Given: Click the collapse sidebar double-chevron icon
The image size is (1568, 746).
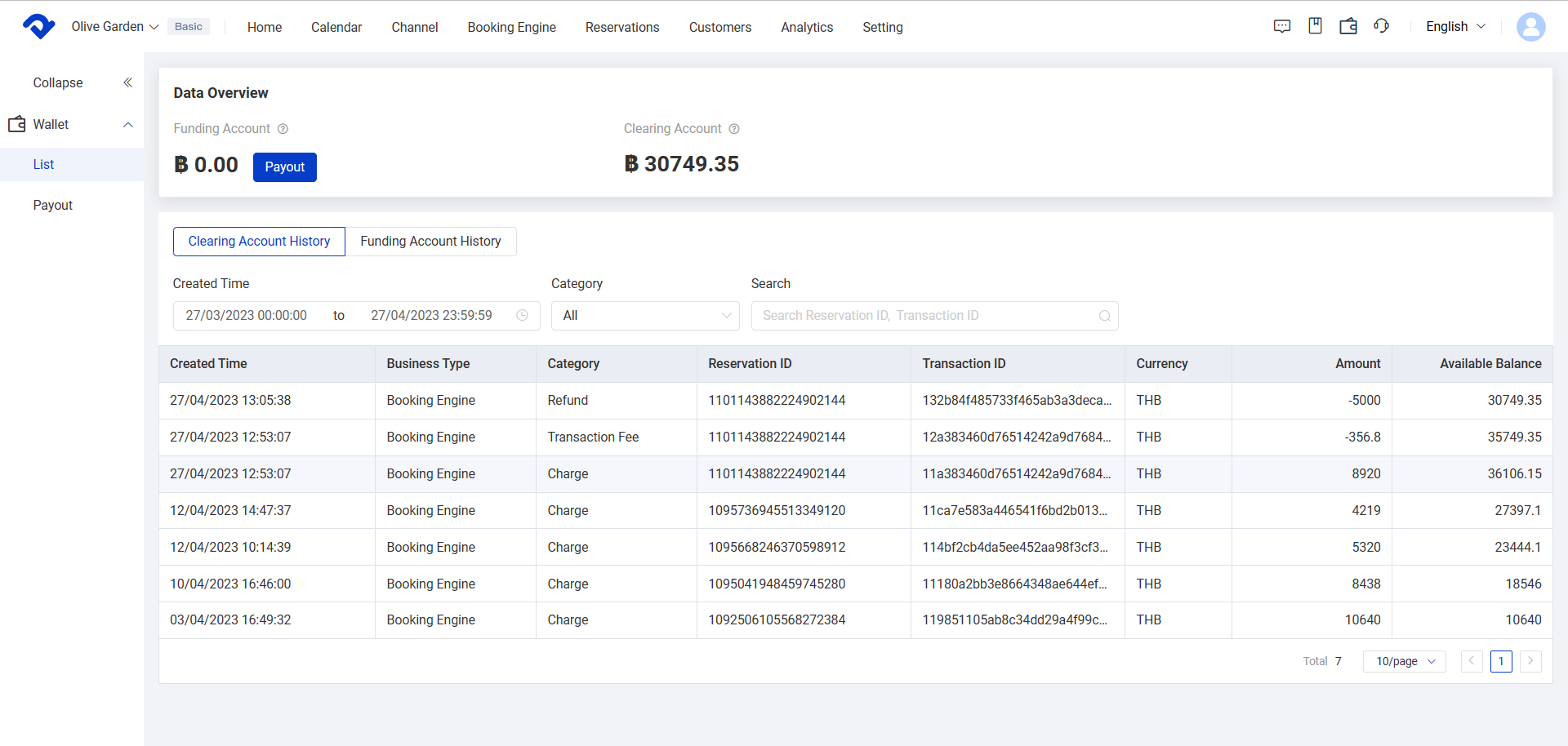Looking at the screenshot, I should click(x=127, y=82).
